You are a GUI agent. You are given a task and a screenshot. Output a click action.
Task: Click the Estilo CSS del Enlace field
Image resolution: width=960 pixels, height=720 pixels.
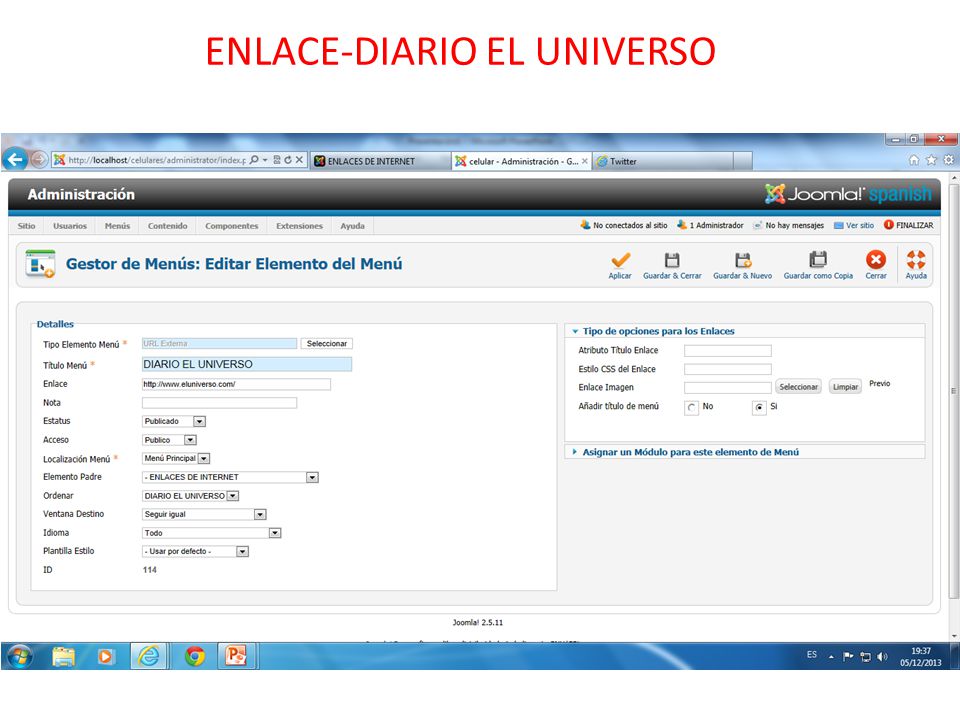(x=727, y=369)
